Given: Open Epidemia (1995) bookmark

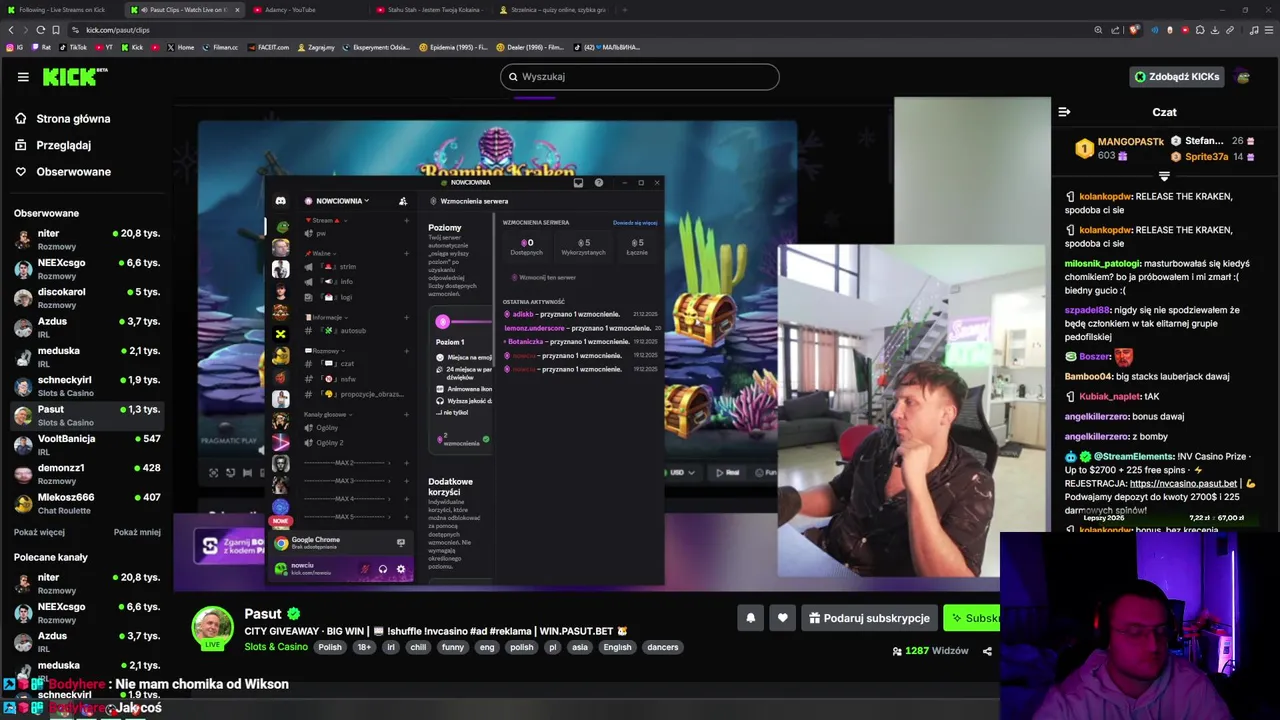Looking at the screenshot, I should click(453, 47).
